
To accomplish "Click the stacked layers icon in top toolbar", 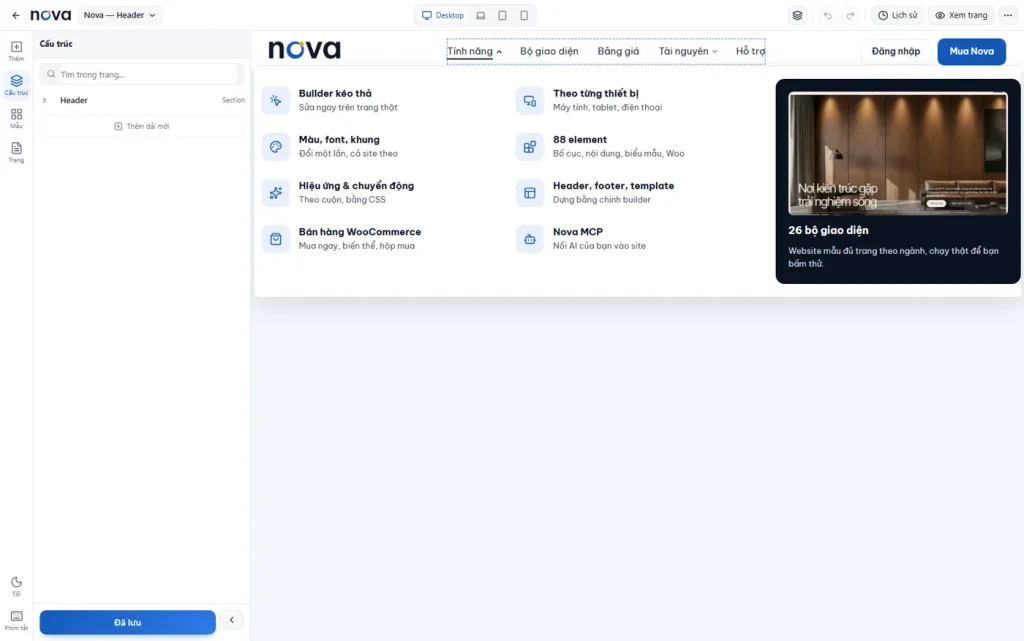I will [x=797, y=15].
